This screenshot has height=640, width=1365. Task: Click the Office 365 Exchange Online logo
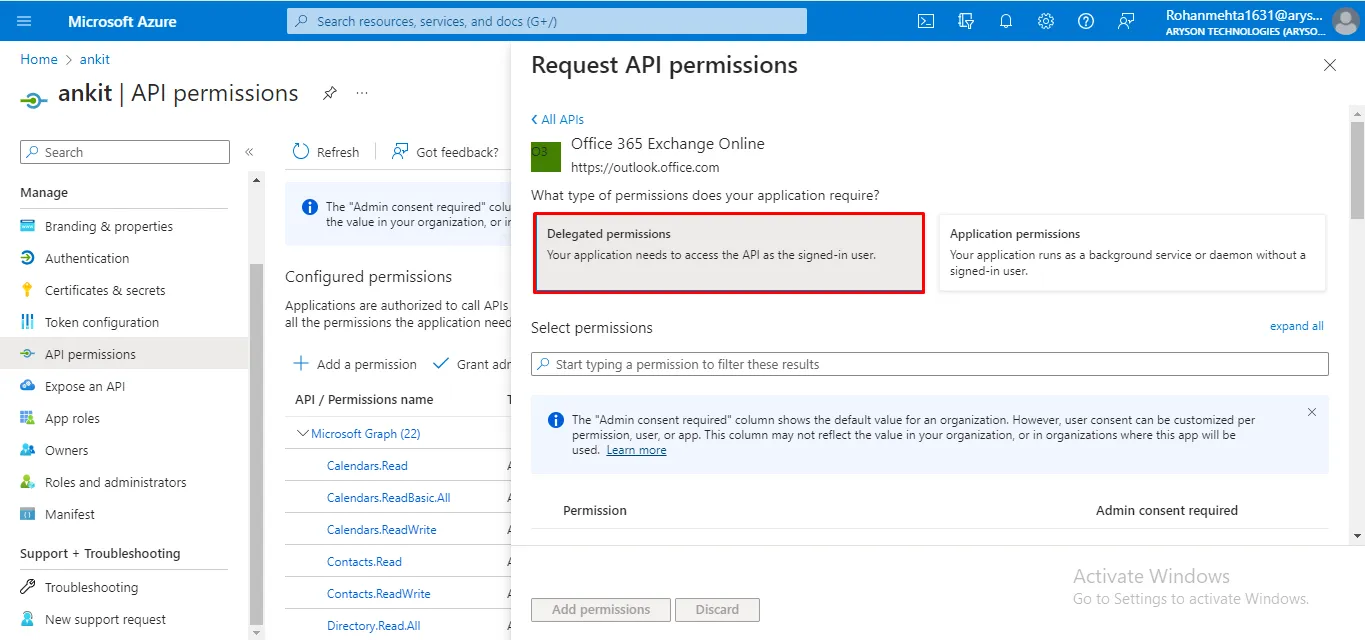[x=546, y=156]
